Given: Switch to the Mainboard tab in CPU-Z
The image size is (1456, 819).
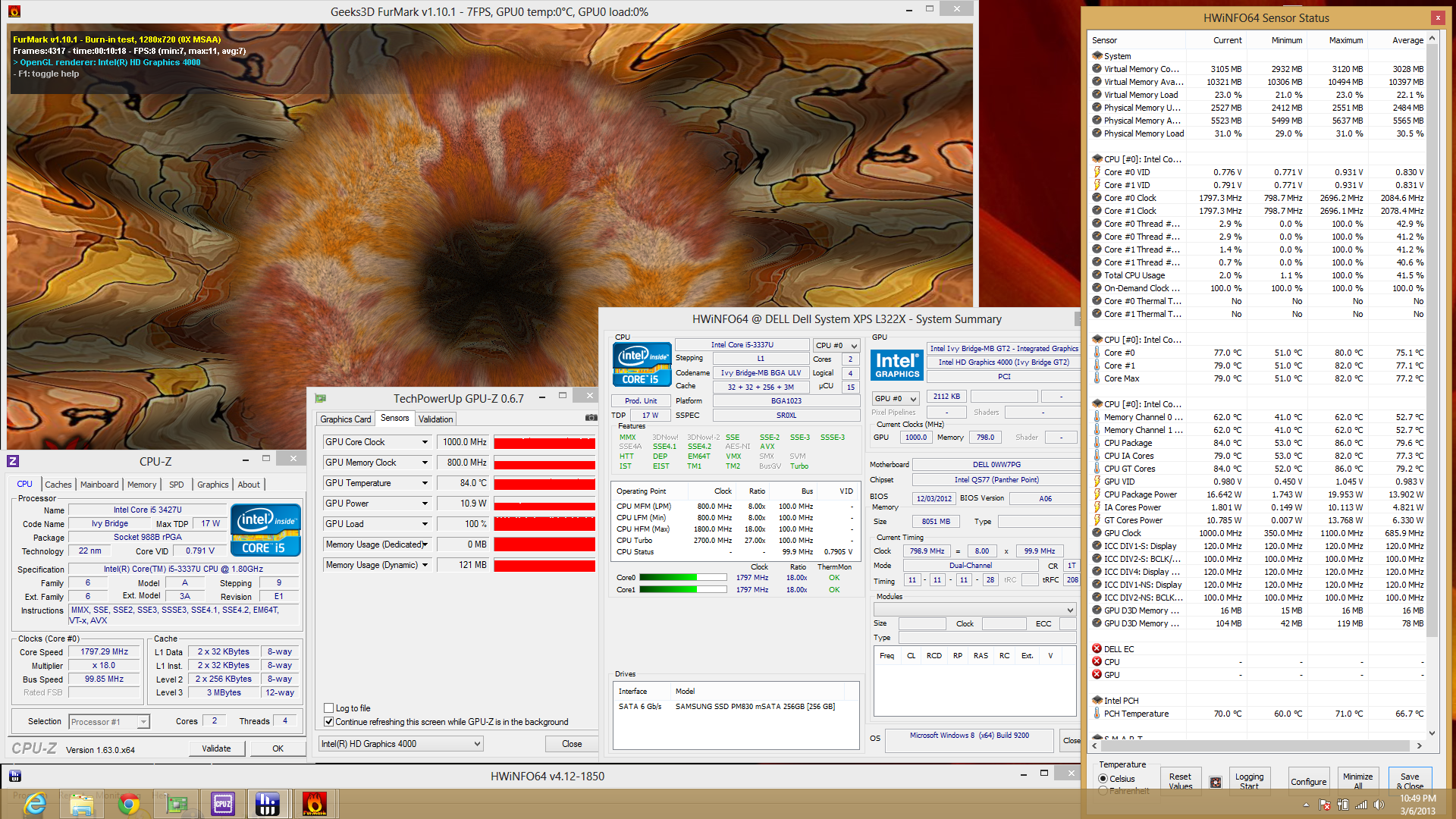Looking at the screenshot, I should (x=99, y=485).
